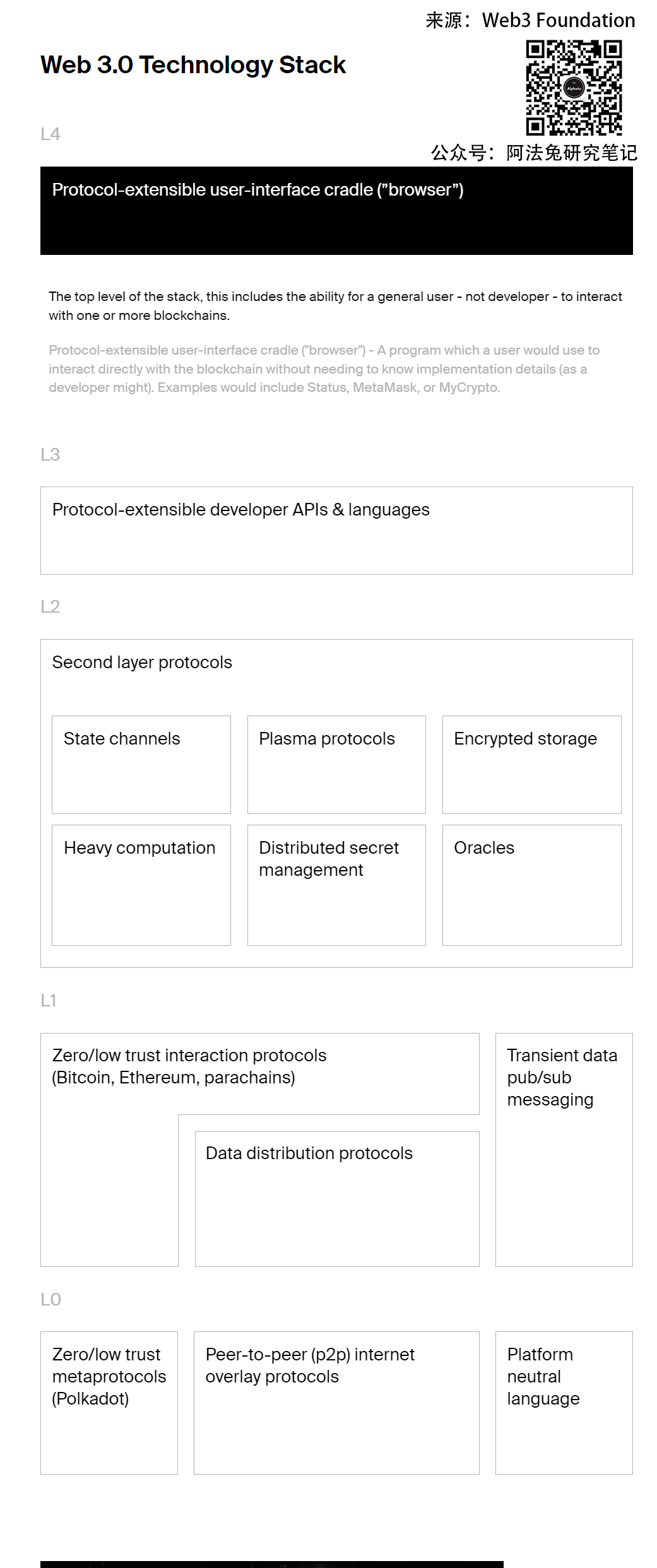
Task: Open Protocol-extensible developer APIs & languages box
Action: (336, 530)
